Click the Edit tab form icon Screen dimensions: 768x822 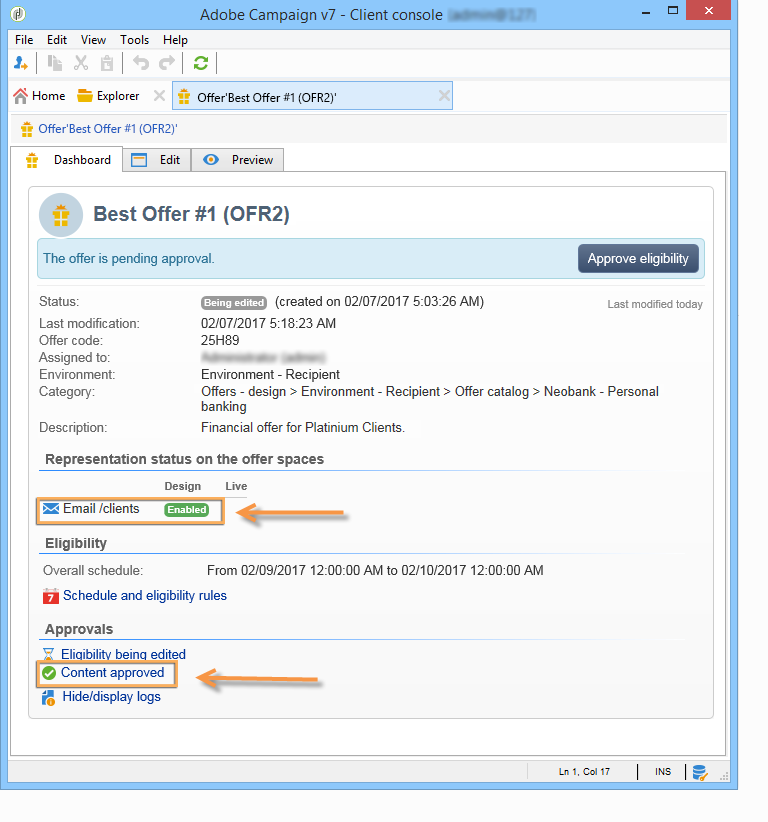[x=139, y=160]
